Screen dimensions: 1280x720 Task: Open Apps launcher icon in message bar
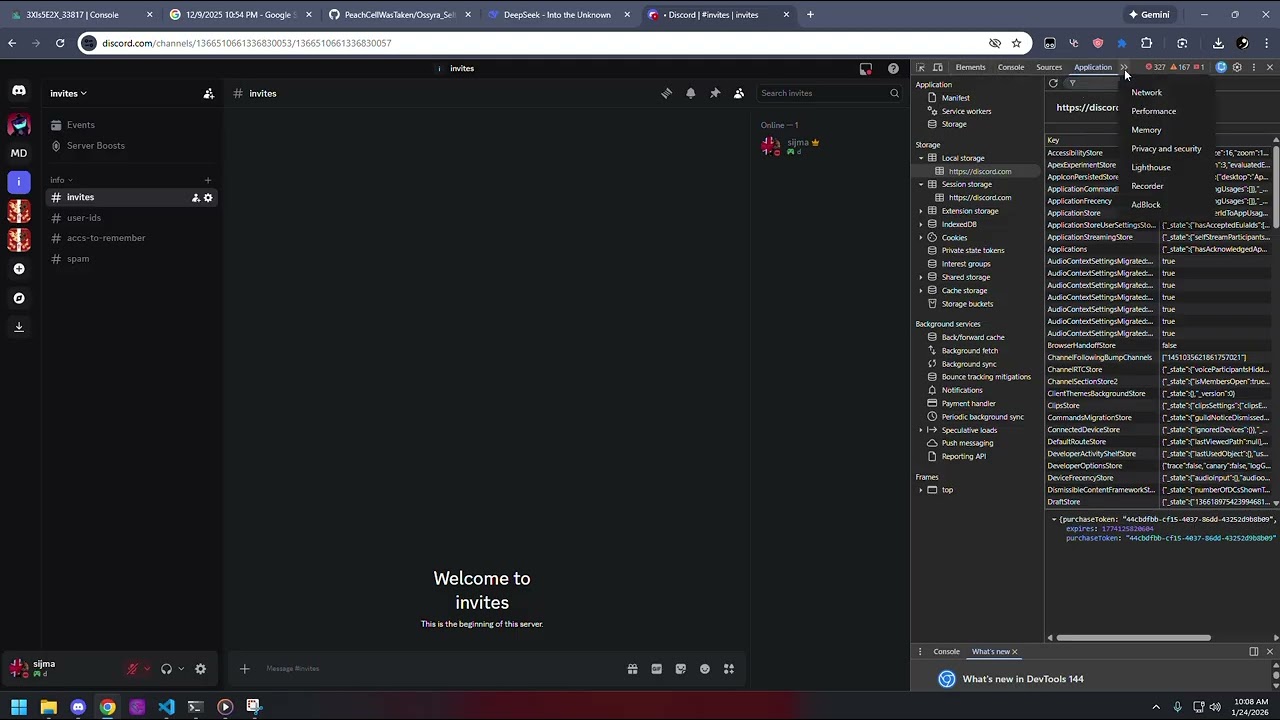click(729, 669)
